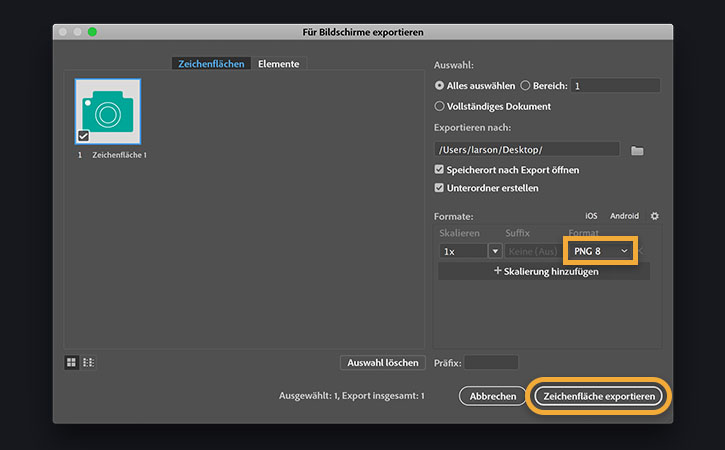
Task: Select the Vollständiges Dokument radio button
Action: pyautogui.click(x=440, y=106)
